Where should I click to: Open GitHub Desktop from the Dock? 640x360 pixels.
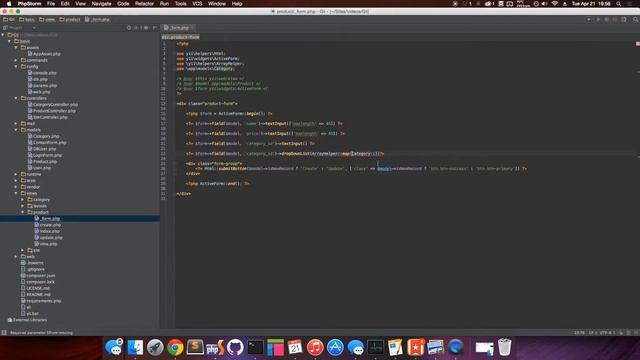[235, 348]
